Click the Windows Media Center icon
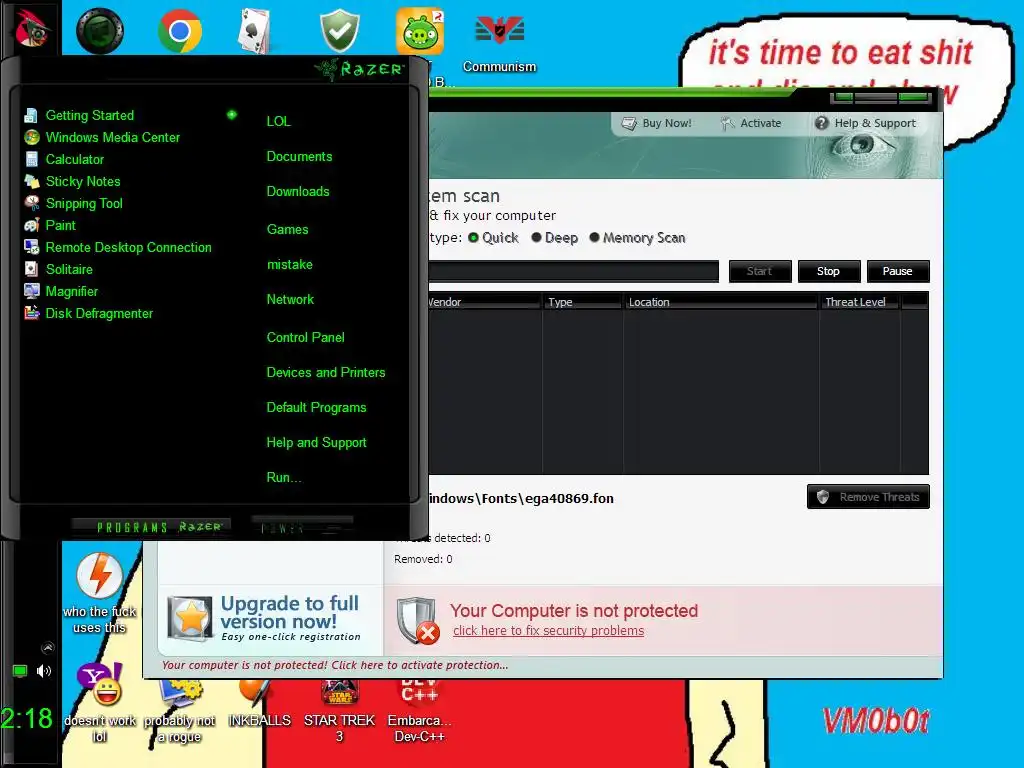This screenshot has width=1024, height=768. [x=31, y=138]
